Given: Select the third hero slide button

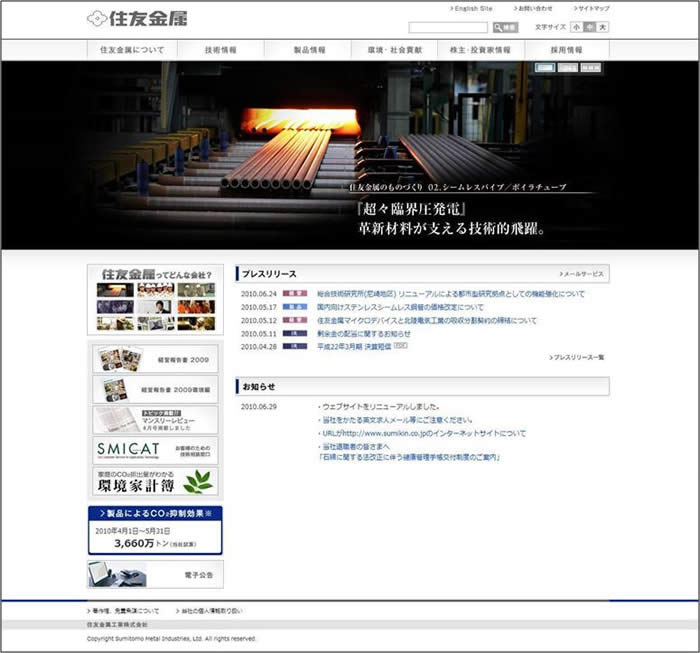Looking at the screenshot, I should [590, 67].
